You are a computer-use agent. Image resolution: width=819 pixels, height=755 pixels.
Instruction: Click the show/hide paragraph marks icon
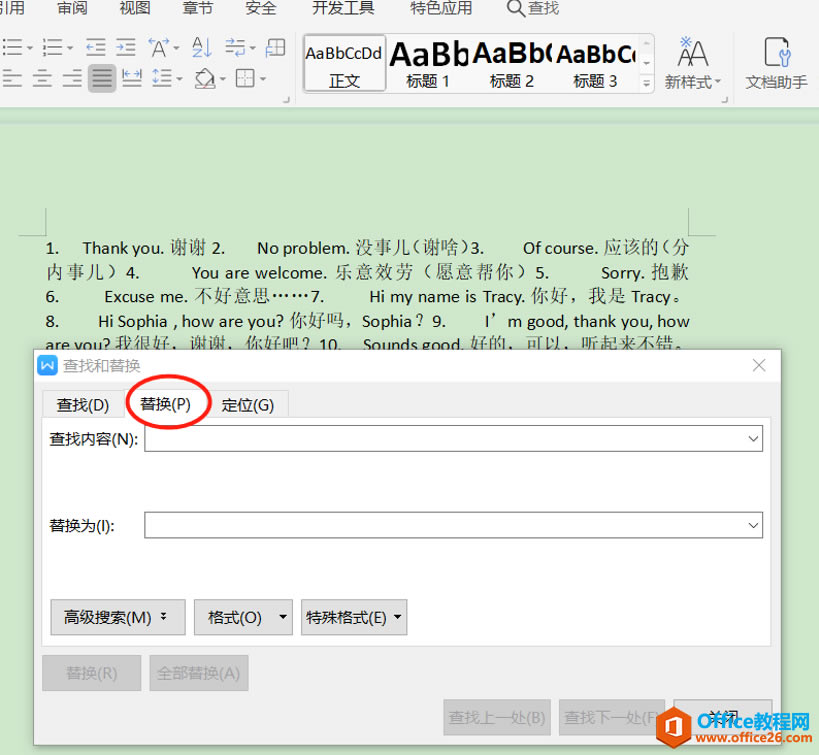pos(236,48)
